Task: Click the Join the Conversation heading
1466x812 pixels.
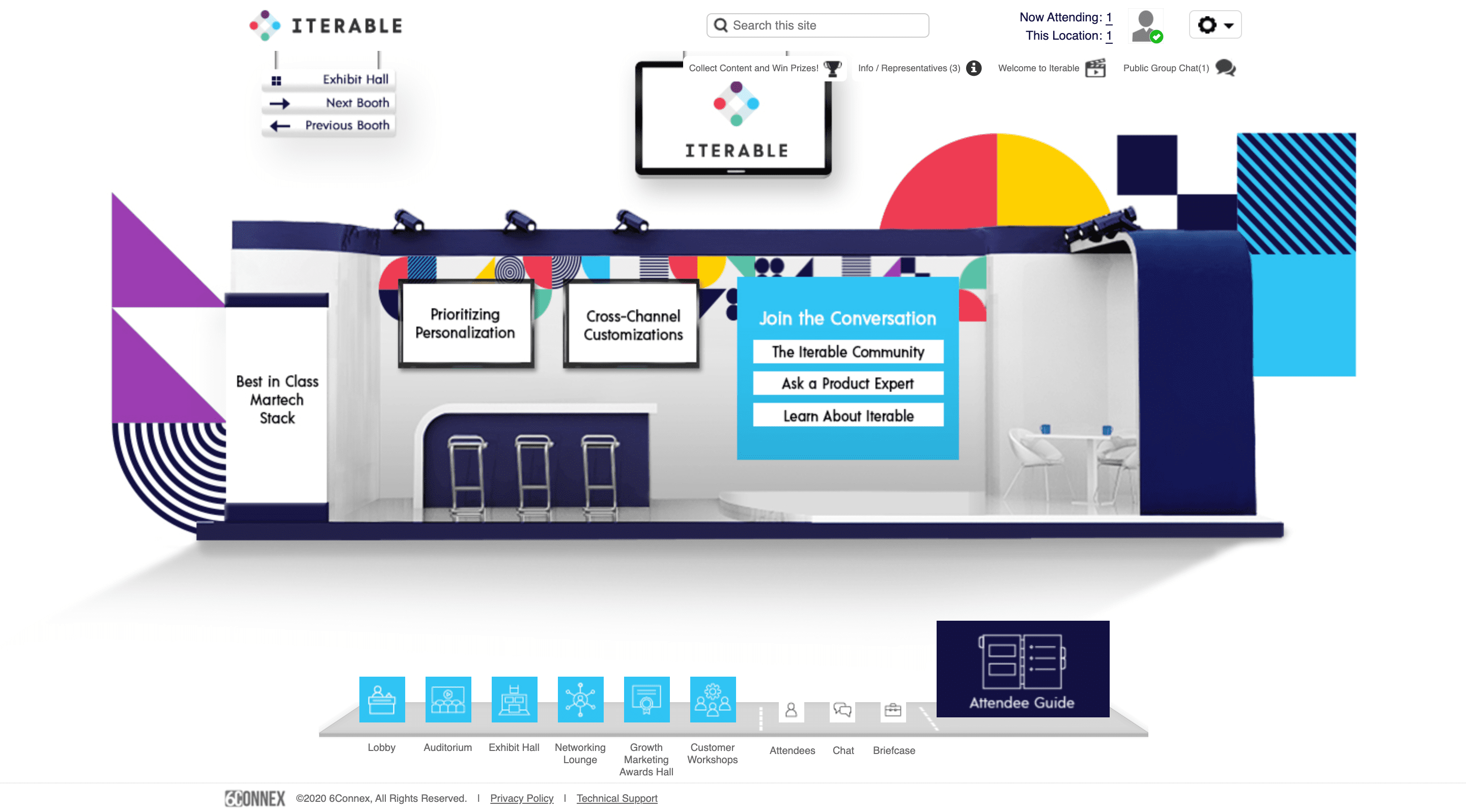Action: pyautogui.click(x=848, y=318)
